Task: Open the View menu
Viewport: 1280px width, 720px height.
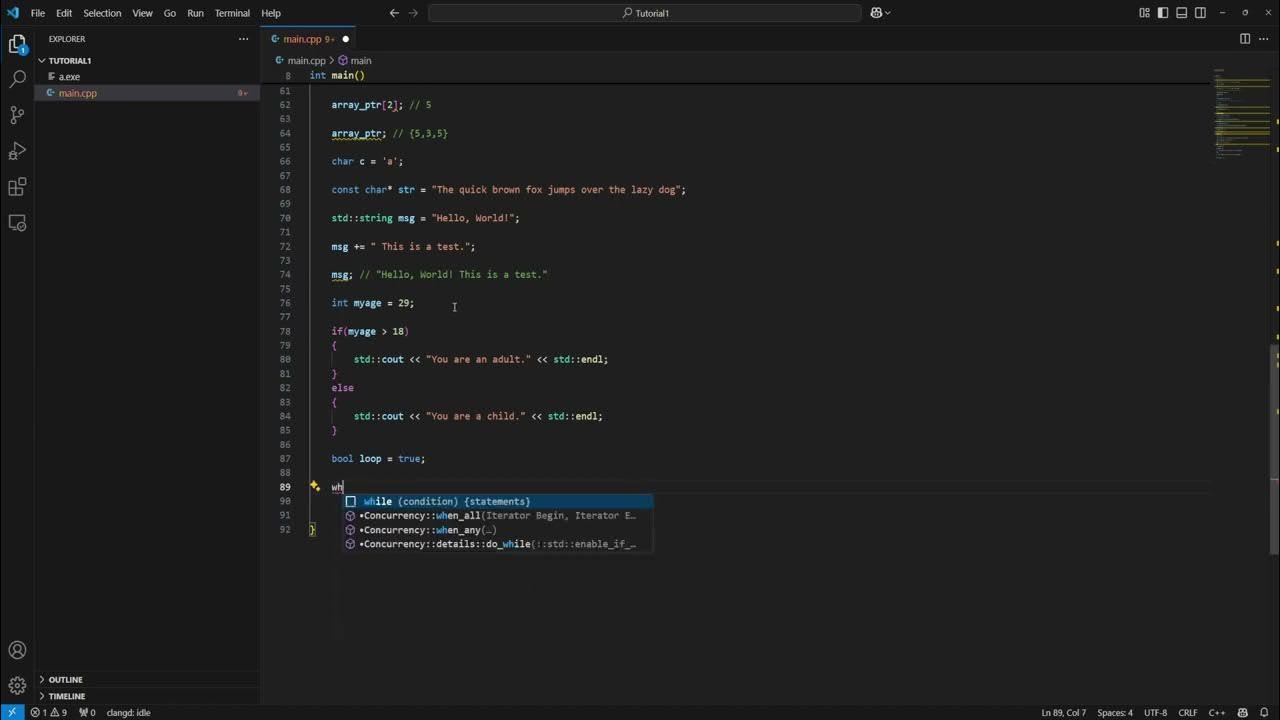Action: tap(143, 13)
